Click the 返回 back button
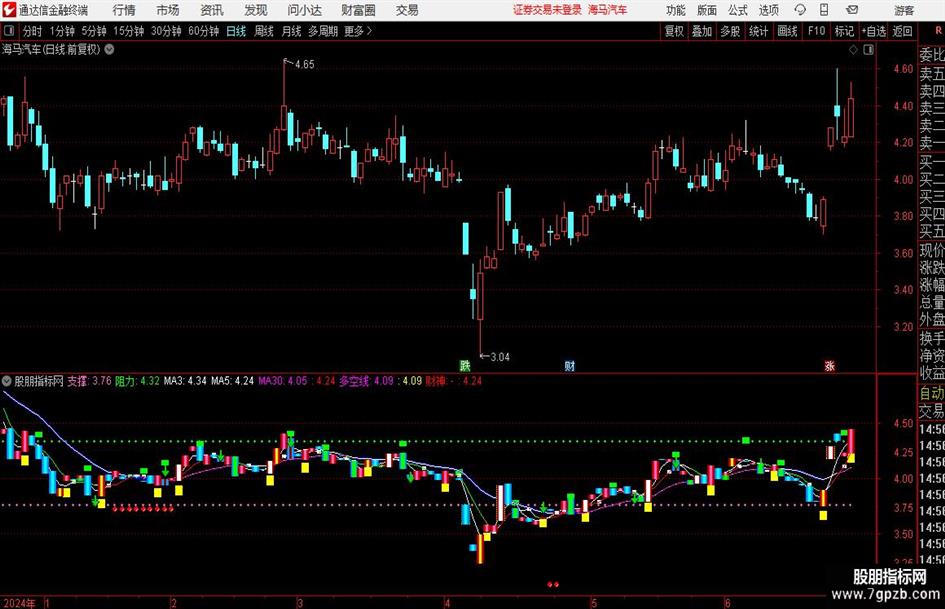Viewport: 945px width, 609px height. coord(902,31)
